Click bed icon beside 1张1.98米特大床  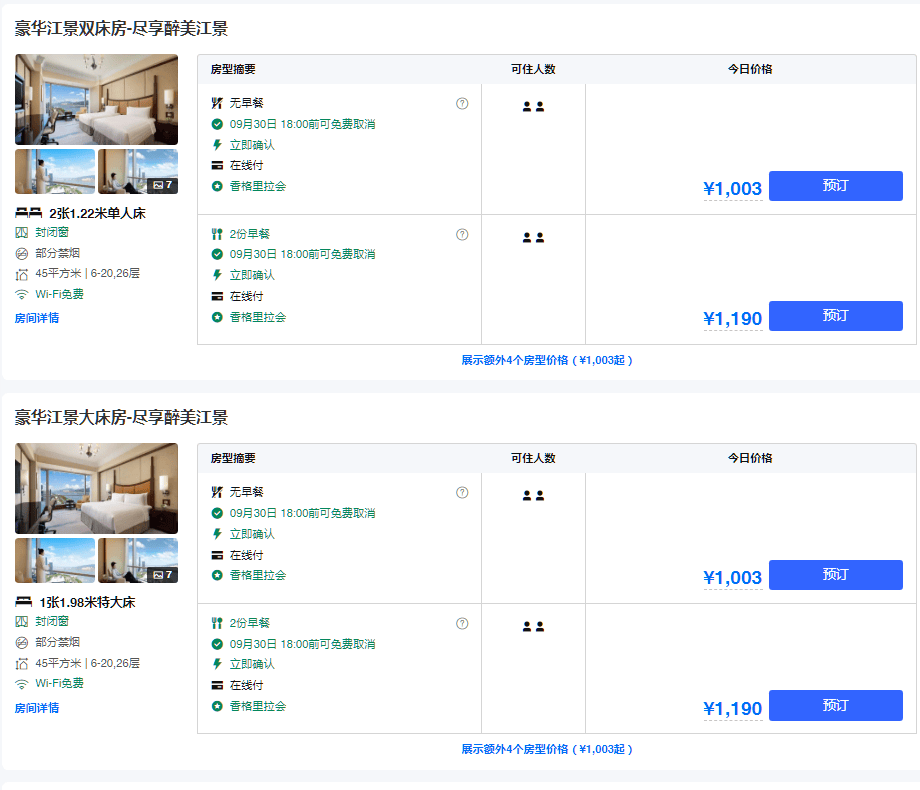[23, 602]
